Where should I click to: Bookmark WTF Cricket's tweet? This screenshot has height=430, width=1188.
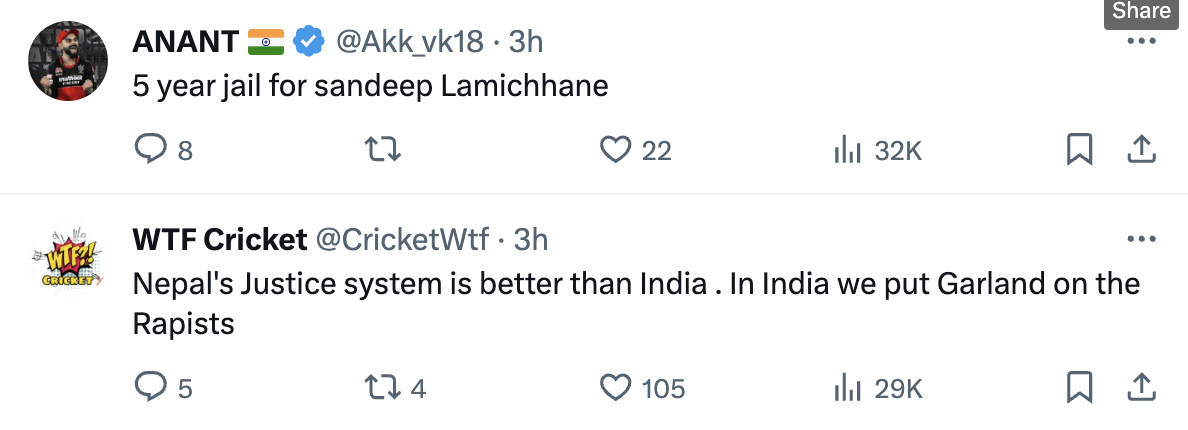(1079, 387)
